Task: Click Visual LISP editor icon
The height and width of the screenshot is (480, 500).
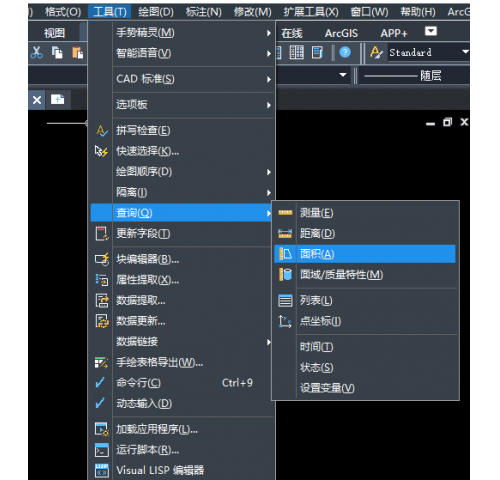Action: click(x=102, y=470)
